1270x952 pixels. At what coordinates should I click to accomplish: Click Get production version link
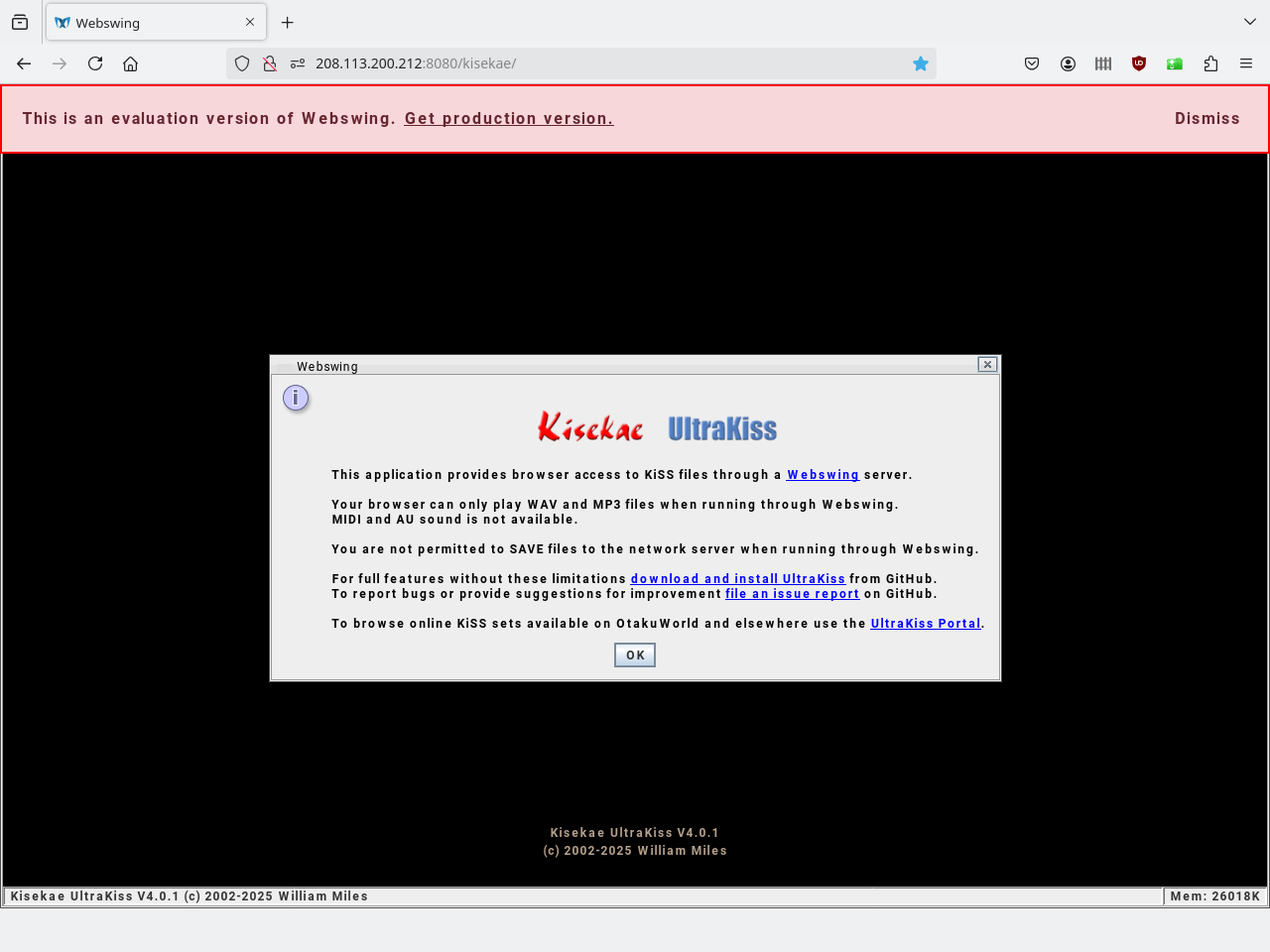point(509,118)
